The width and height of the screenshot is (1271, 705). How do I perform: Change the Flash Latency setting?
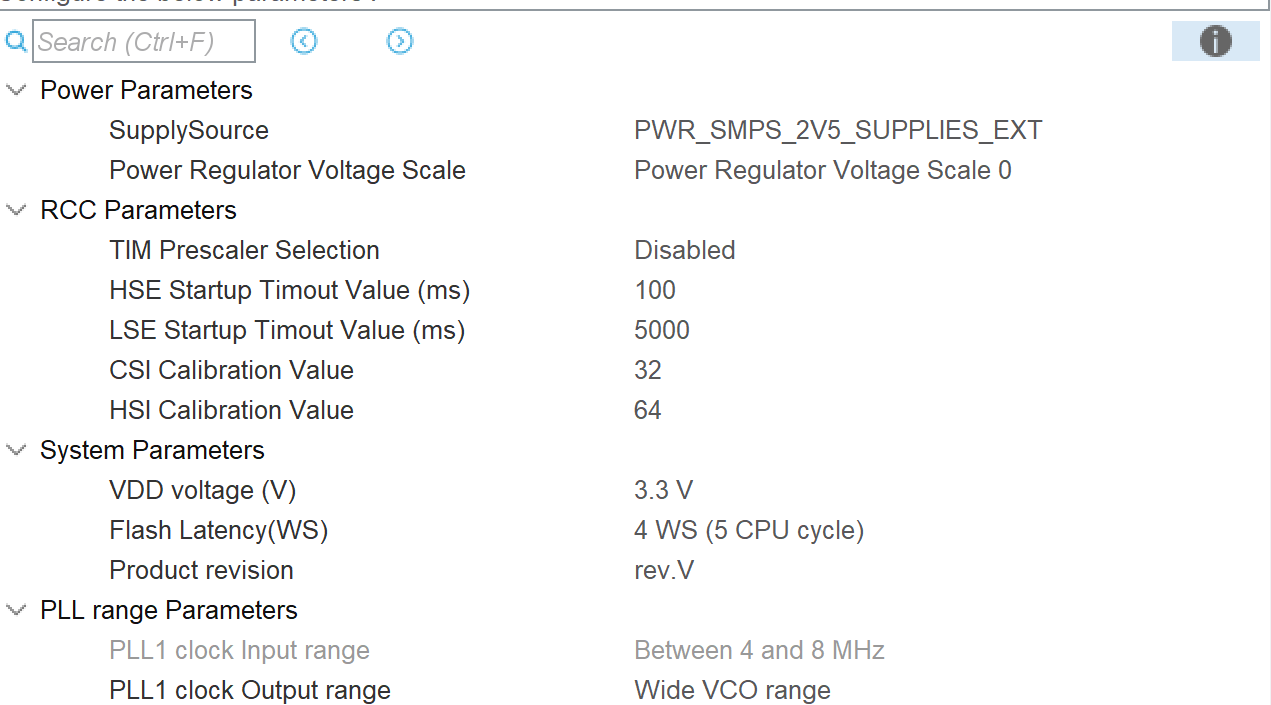pos(749,530)
